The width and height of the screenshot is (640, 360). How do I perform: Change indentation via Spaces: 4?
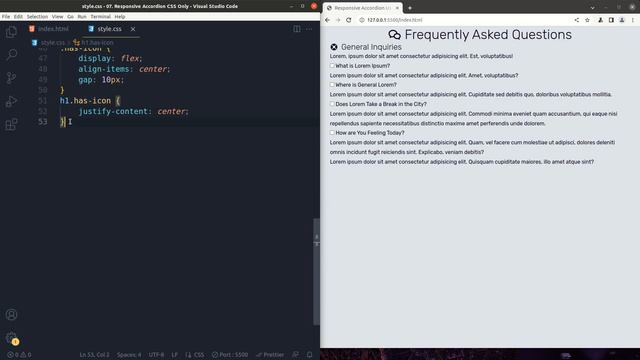pyautogui.click(x=129, y=355)
